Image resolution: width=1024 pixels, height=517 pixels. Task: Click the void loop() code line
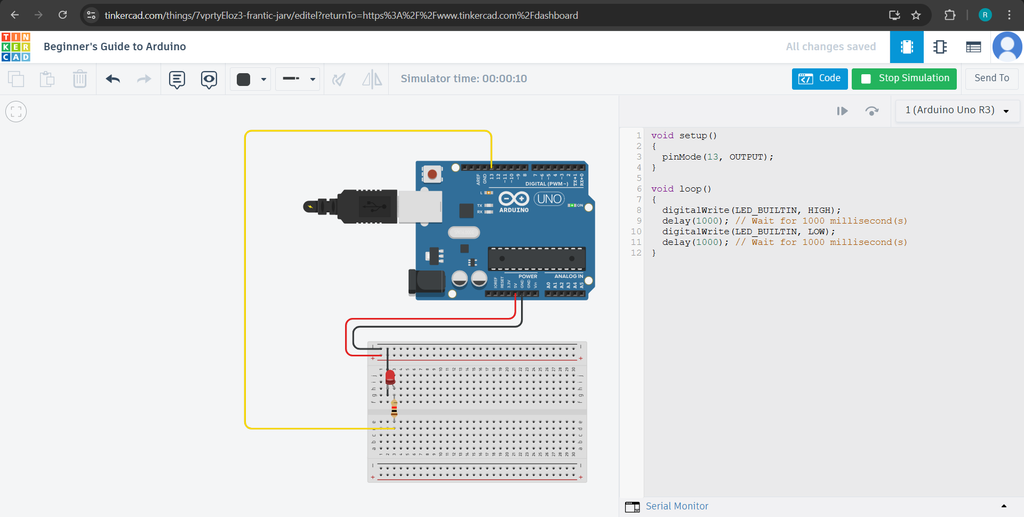[681, 189]
